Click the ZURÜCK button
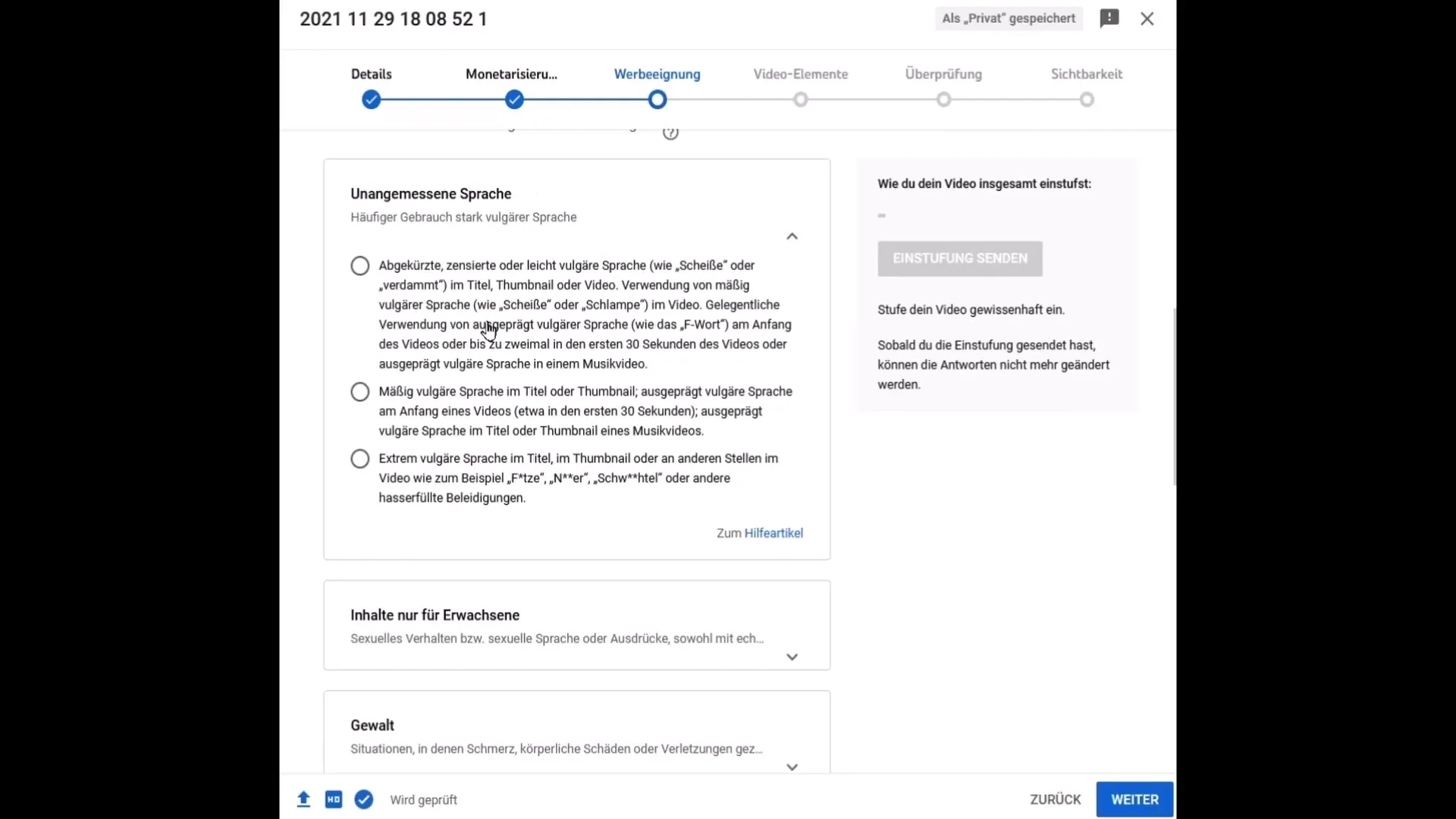The image size is (1456, 819). point(1055,799)
